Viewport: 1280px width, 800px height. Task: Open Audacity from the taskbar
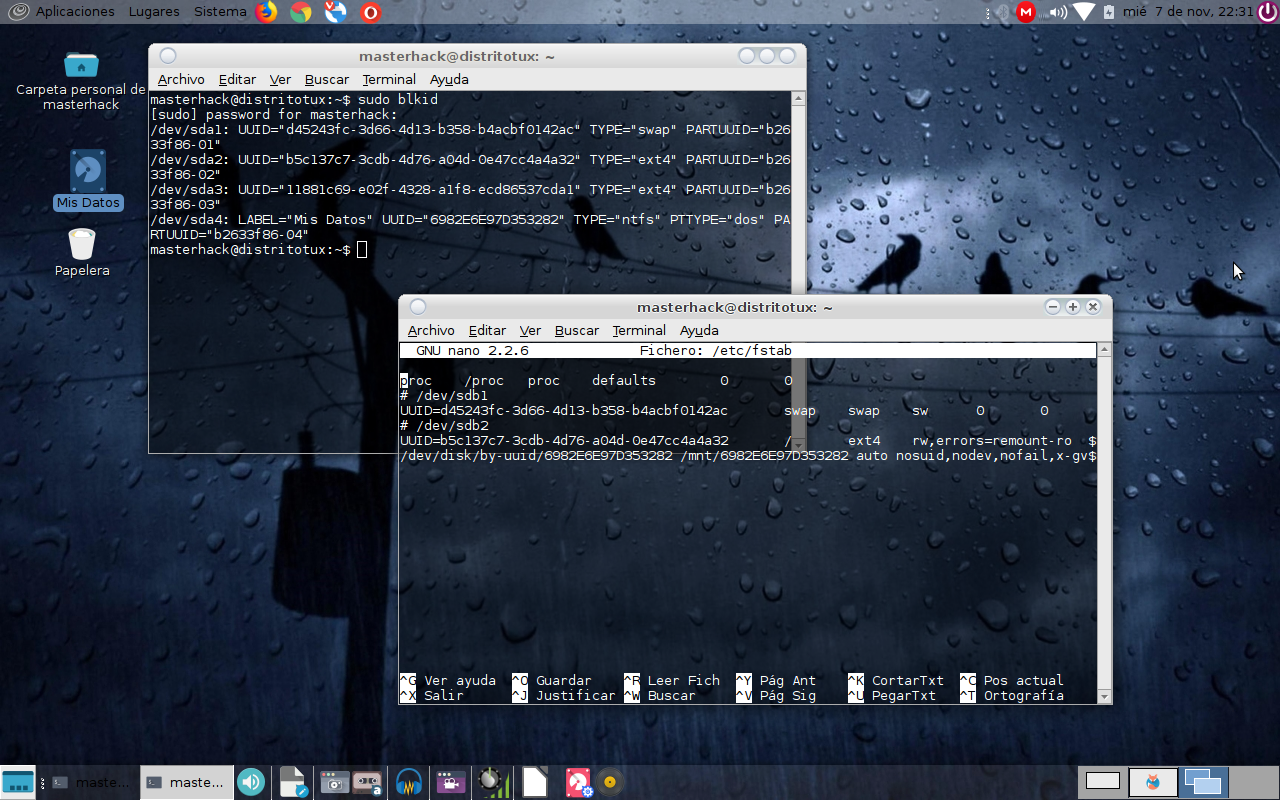point(408,782)
